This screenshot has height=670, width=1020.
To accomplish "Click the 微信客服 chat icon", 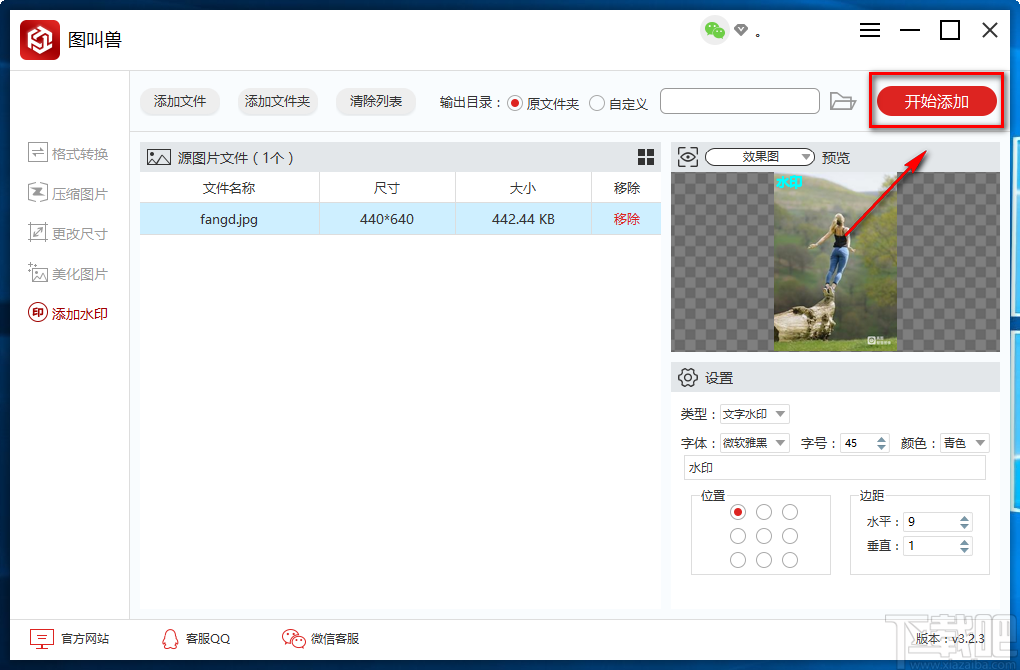I will (293, 639).
